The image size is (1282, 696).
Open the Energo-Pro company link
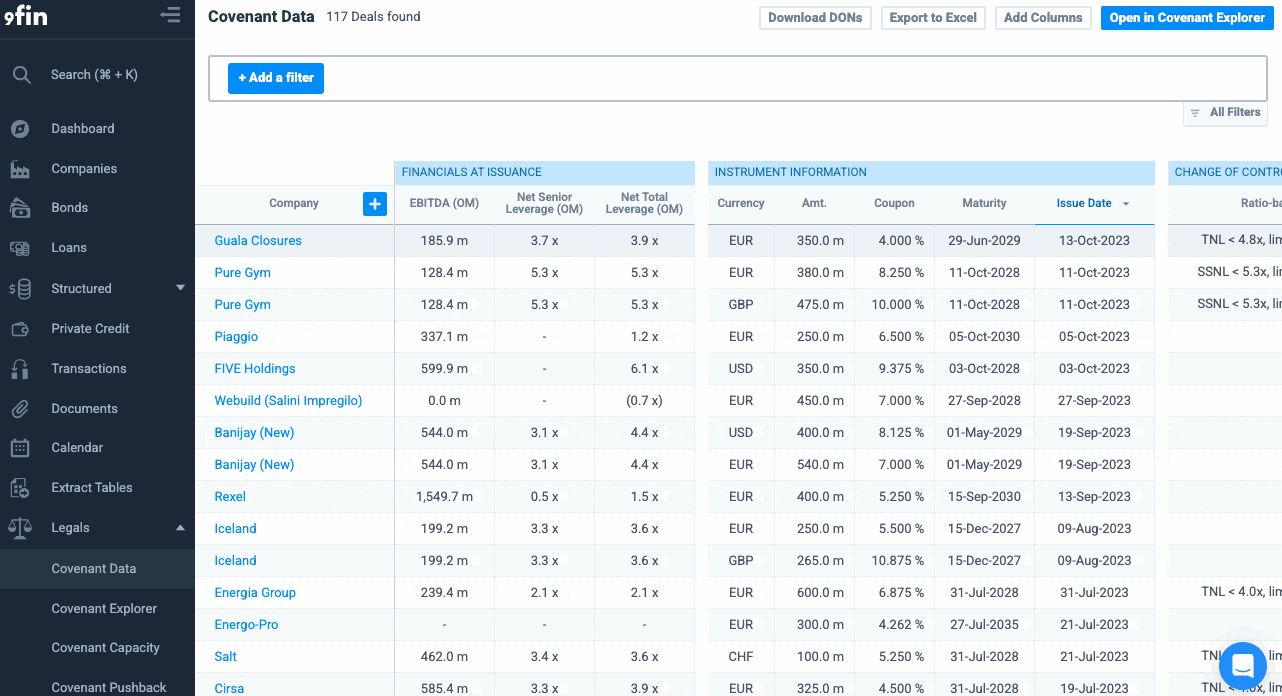tap(246, 625)
